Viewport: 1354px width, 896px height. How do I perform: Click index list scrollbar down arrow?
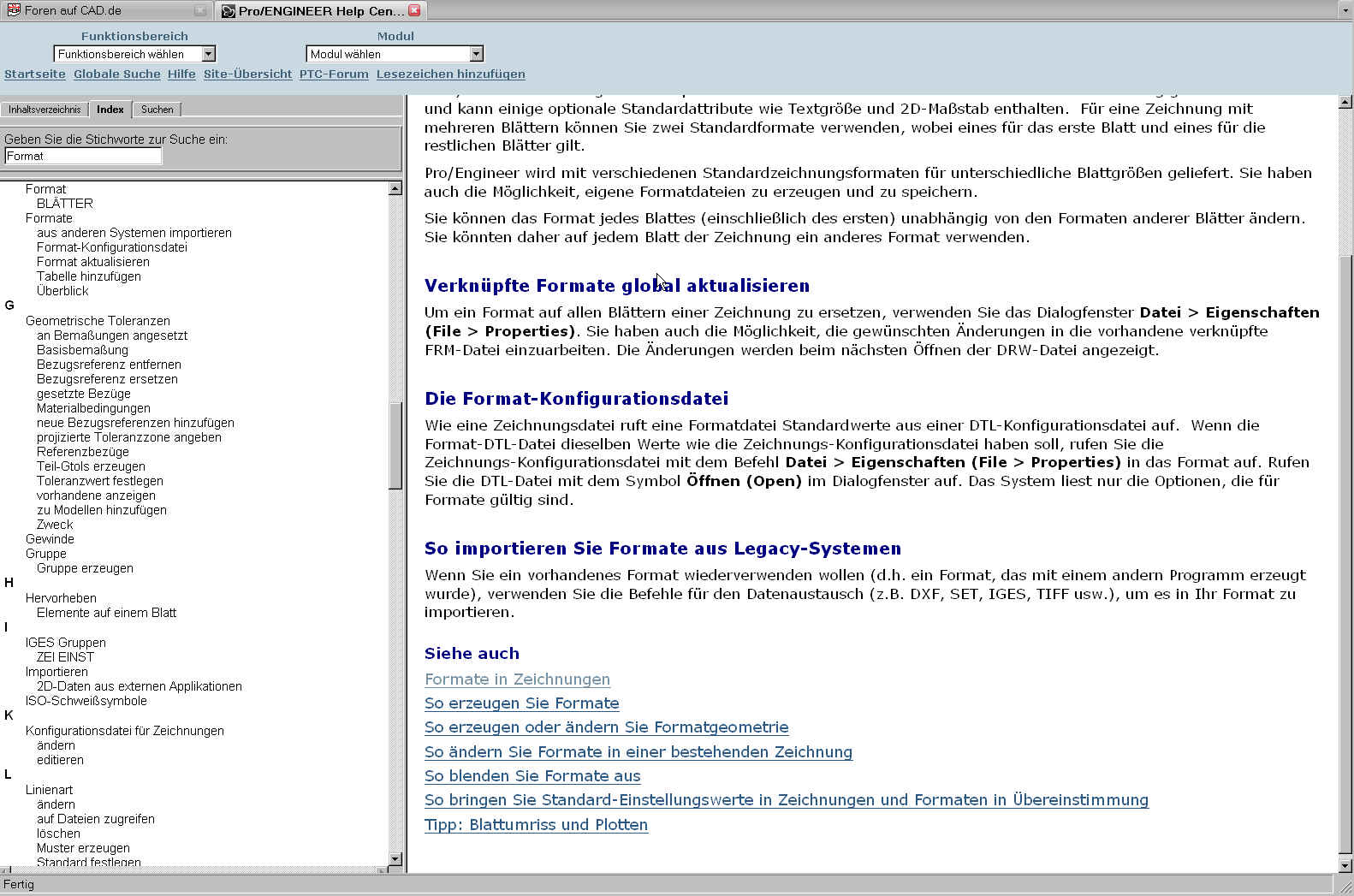[395, 858]
